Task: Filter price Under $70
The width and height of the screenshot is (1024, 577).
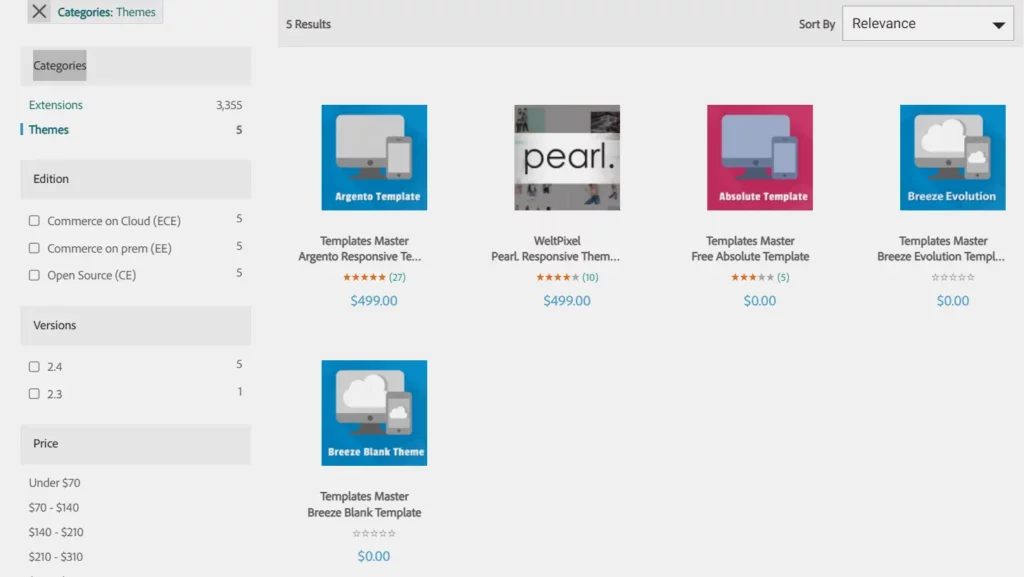Action: (54, 482)
